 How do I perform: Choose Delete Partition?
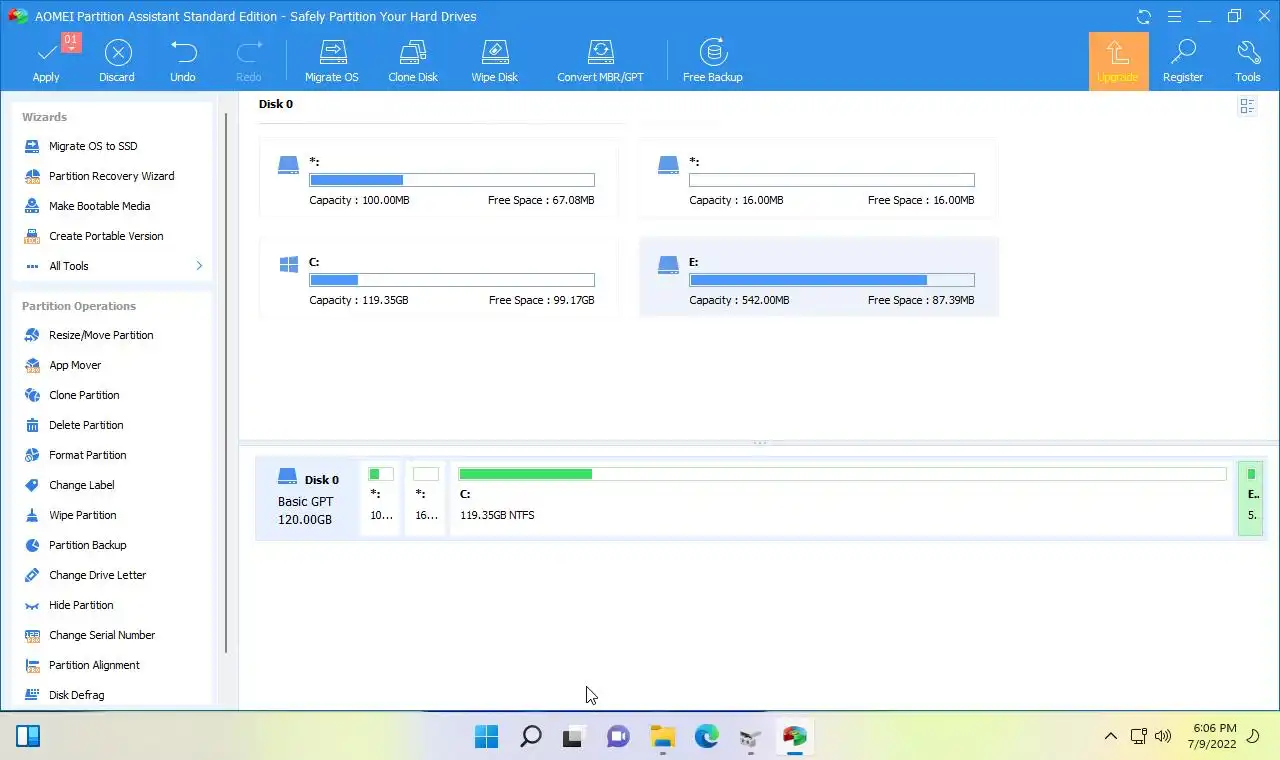coord(86,425)
